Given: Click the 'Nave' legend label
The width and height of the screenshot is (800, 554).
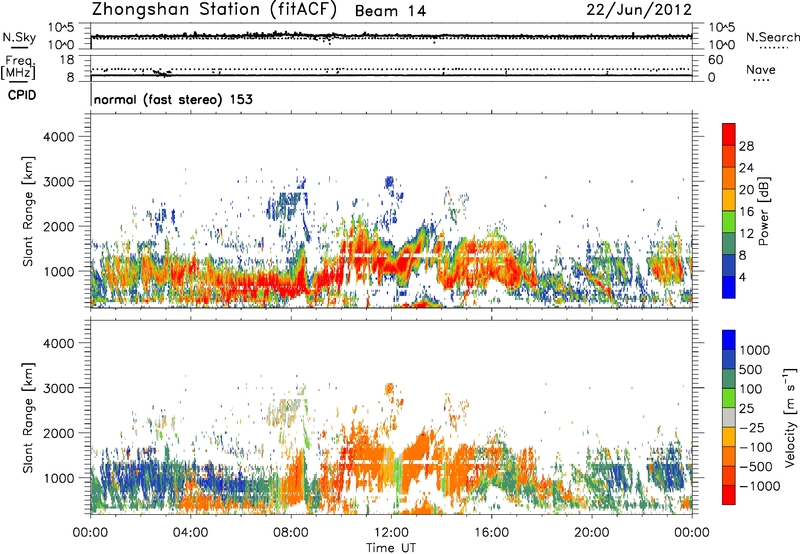Looking at the screenshot, I should [760, 70].
